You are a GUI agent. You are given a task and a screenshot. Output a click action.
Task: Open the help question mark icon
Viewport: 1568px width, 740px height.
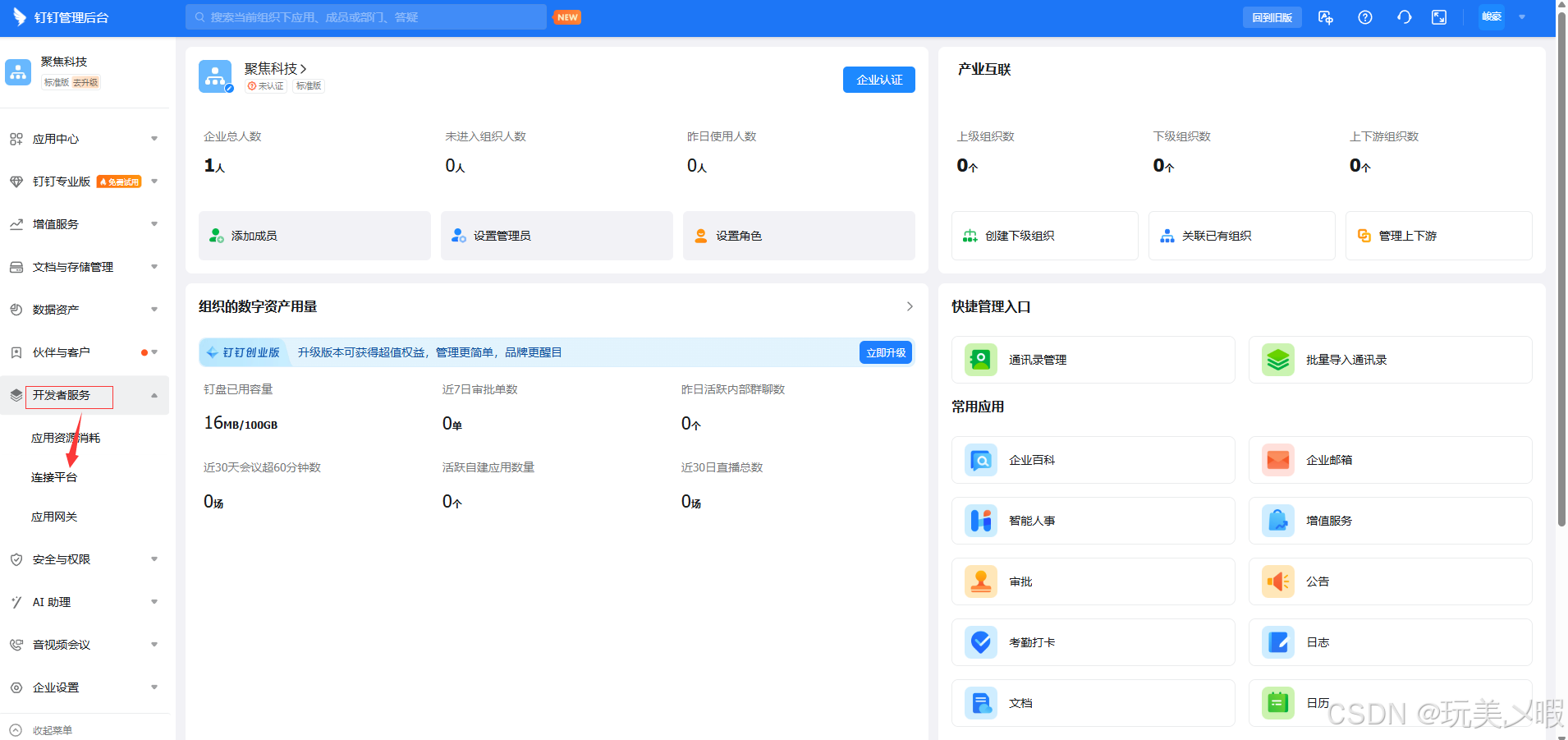click(1364, 17)
